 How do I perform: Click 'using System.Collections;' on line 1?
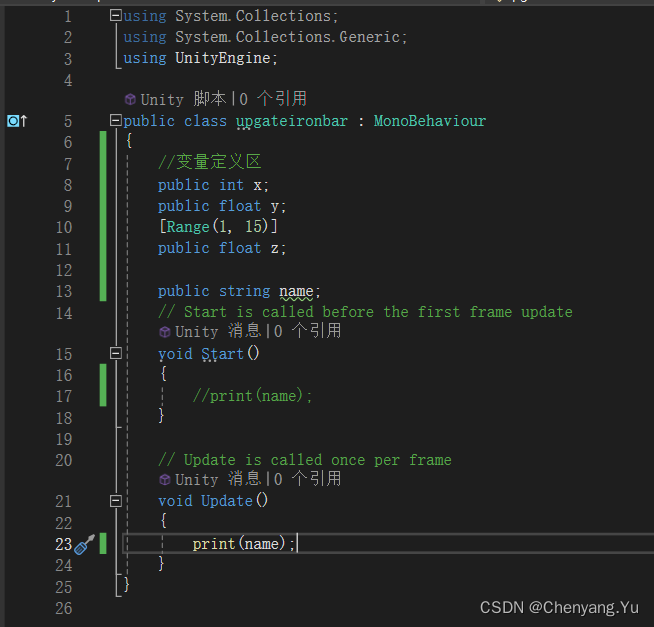point(231,16)
